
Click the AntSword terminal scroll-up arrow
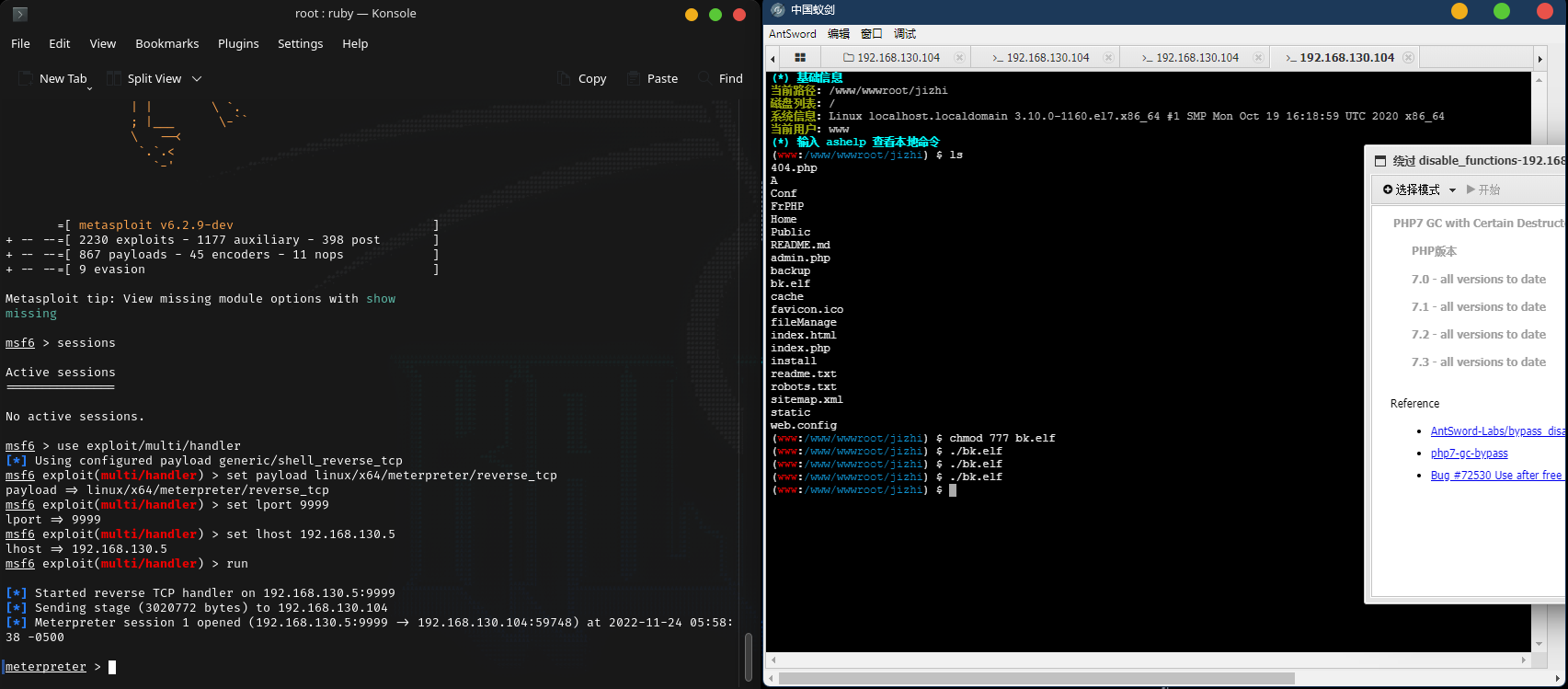(1539, 80)
